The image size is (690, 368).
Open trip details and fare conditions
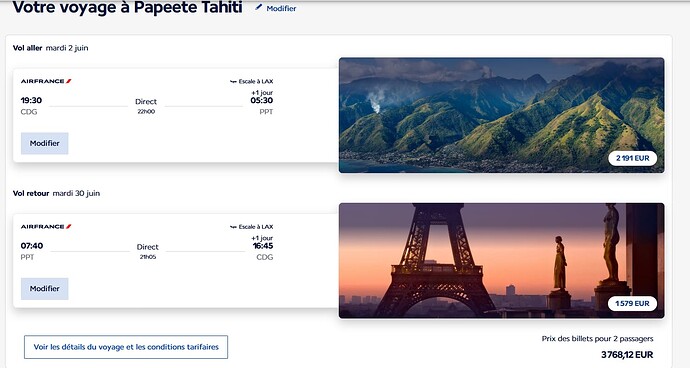(126, 347)
